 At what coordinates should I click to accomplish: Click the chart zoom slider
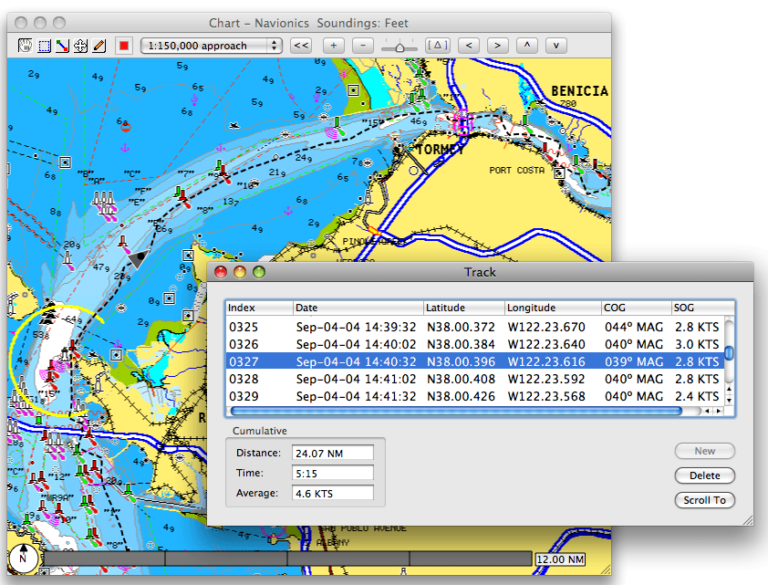[400, 46]
